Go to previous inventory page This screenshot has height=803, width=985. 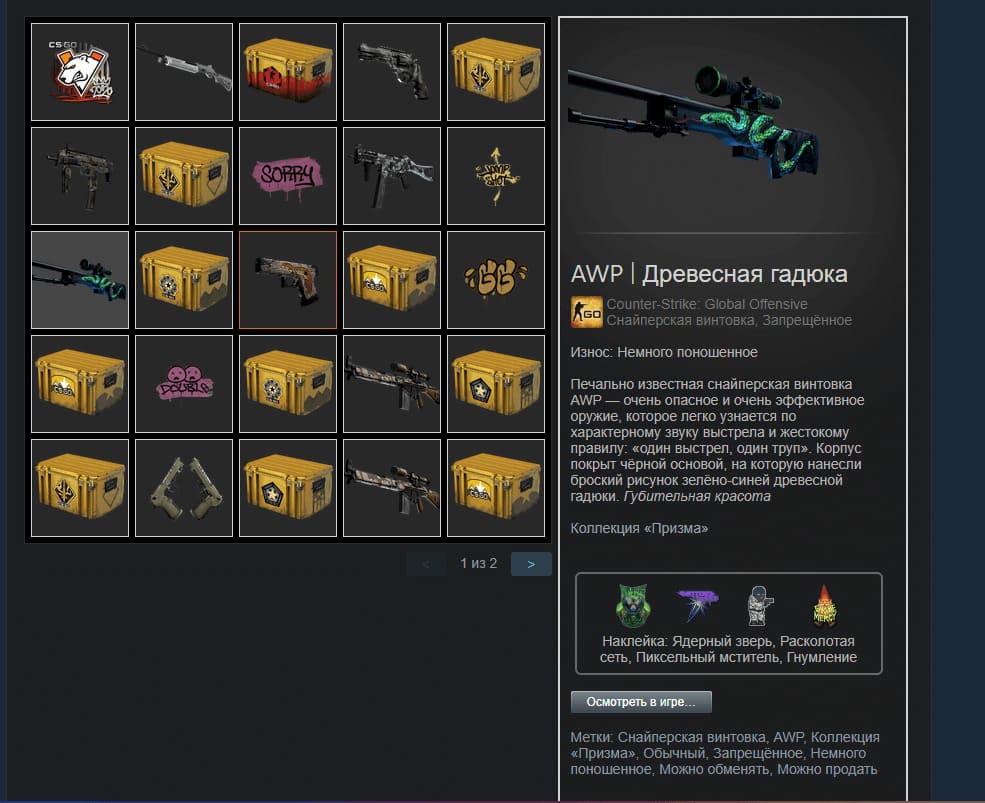coord(426,564)
